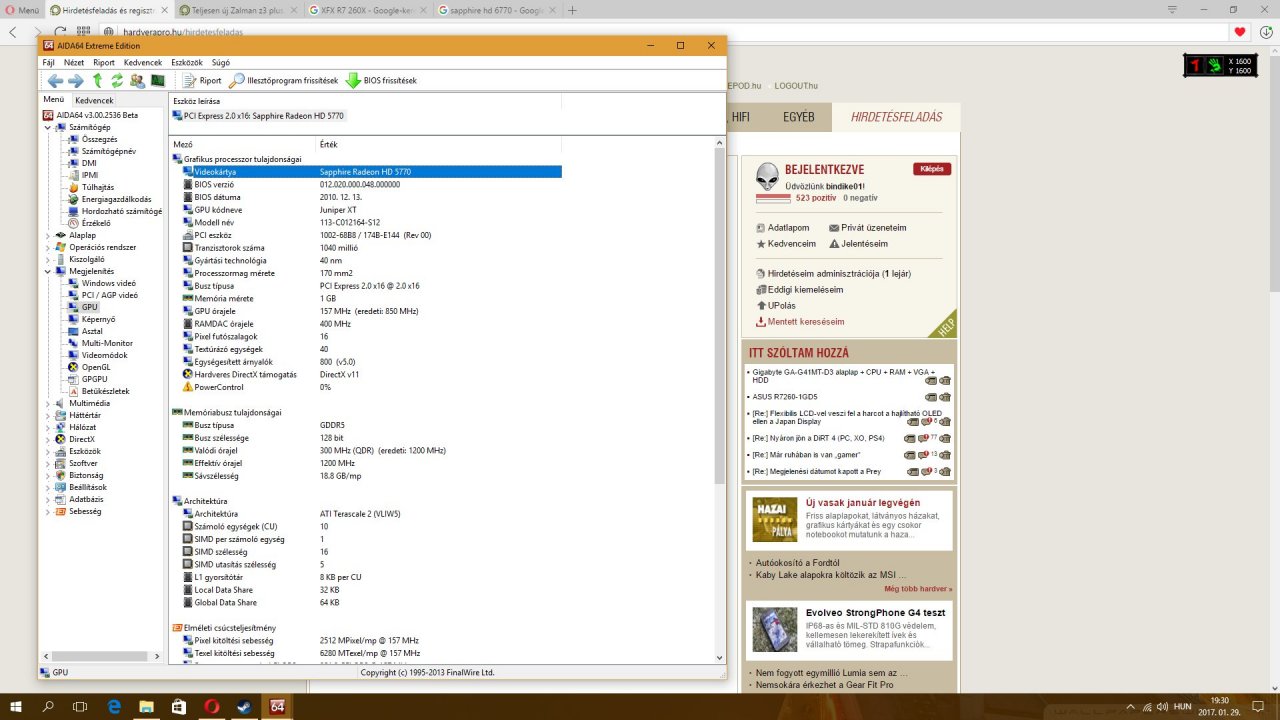This screenshot has height=720, width=1280.
Task: Go forward with AIDA64 blue right arrow
Action: pos(75,81)
